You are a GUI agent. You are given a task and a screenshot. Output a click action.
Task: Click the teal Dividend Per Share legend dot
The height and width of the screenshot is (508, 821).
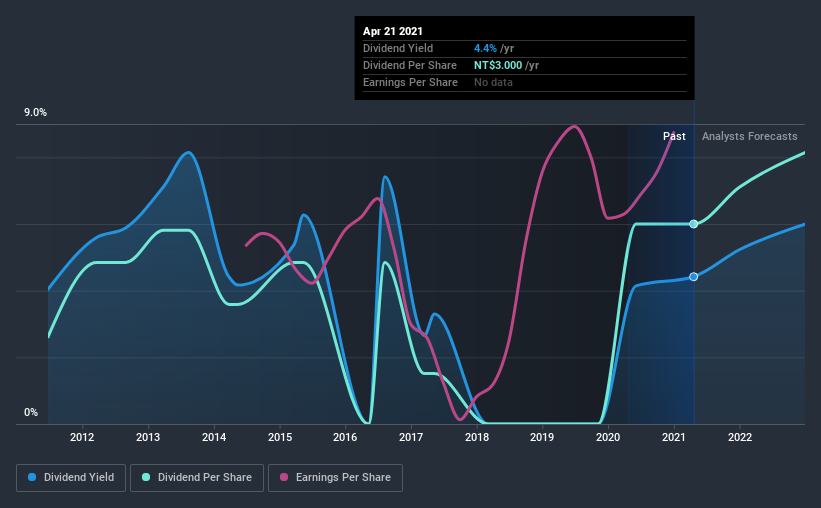click(146, 477)
